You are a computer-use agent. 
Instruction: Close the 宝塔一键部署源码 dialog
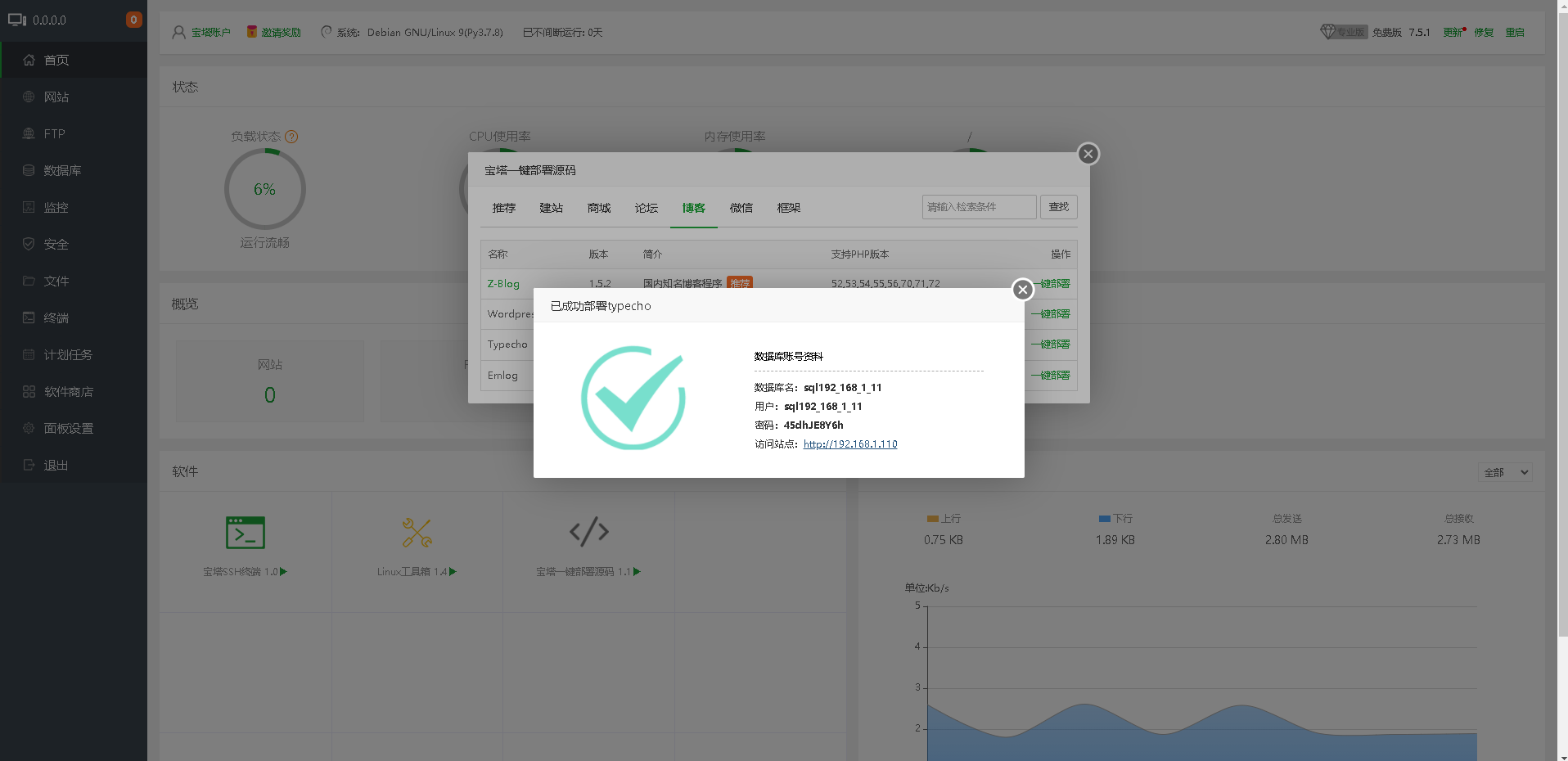[1088, 154]
